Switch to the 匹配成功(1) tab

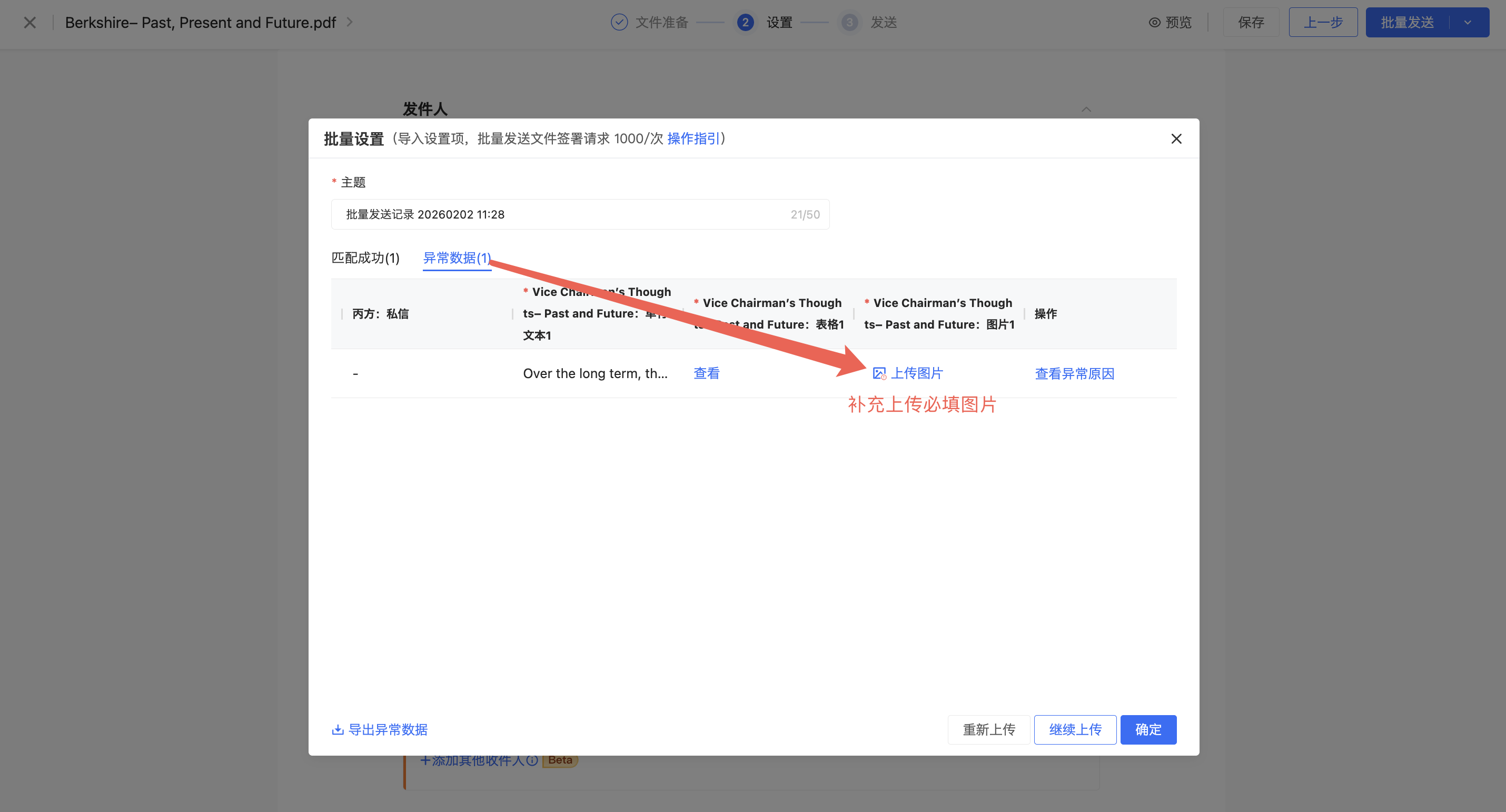[365, 258]
